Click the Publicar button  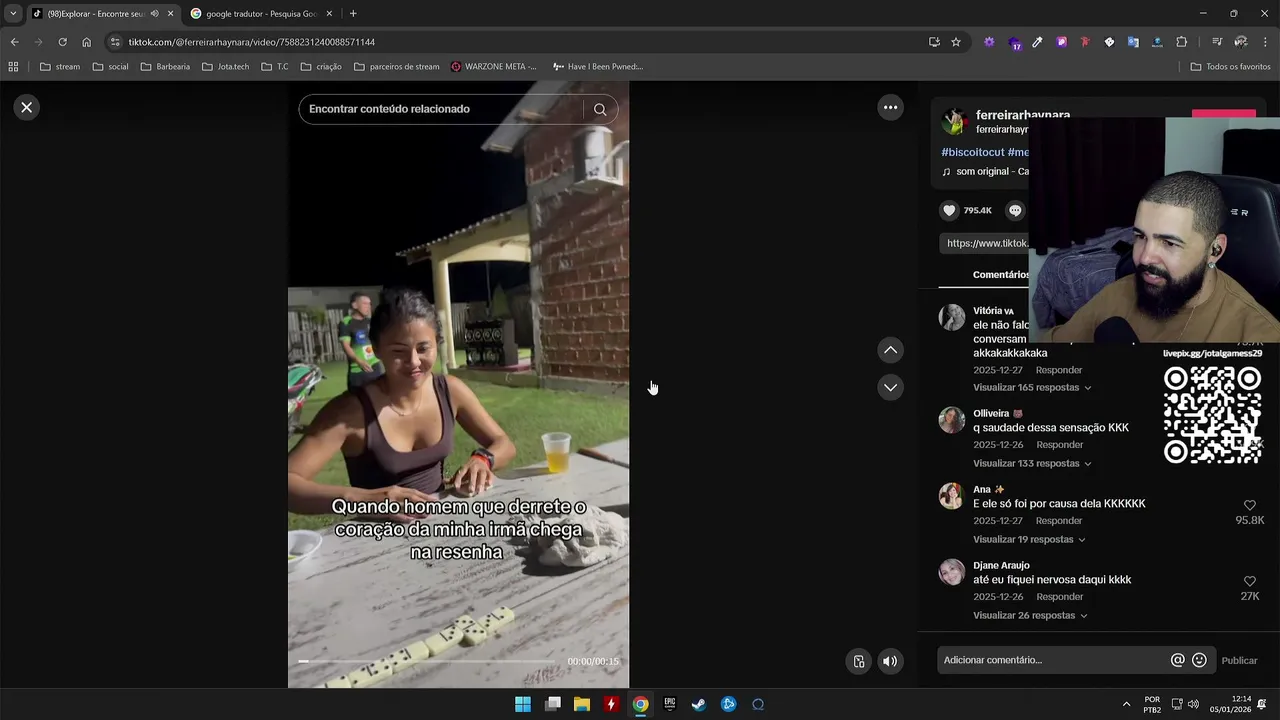(1239, 660)
